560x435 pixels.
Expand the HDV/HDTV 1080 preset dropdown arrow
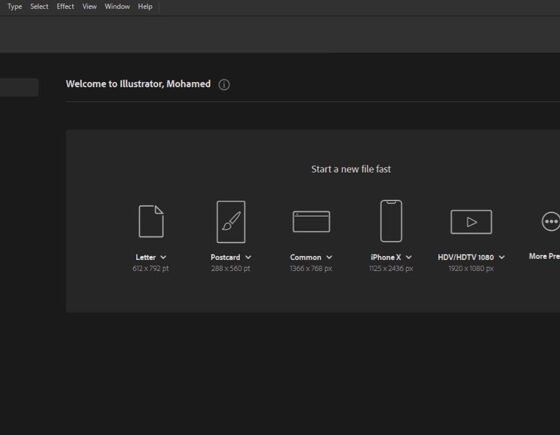(x=502, y=258)
